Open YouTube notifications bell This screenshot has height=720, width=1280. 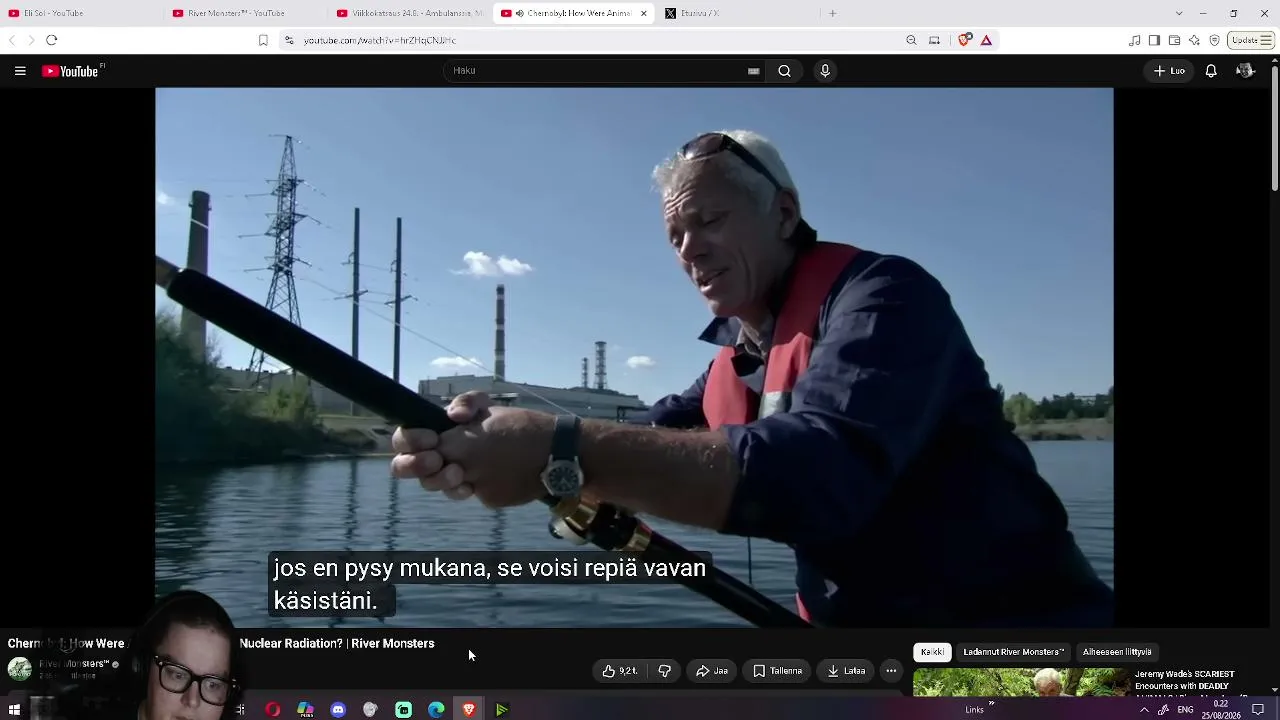click(1211, 71)
